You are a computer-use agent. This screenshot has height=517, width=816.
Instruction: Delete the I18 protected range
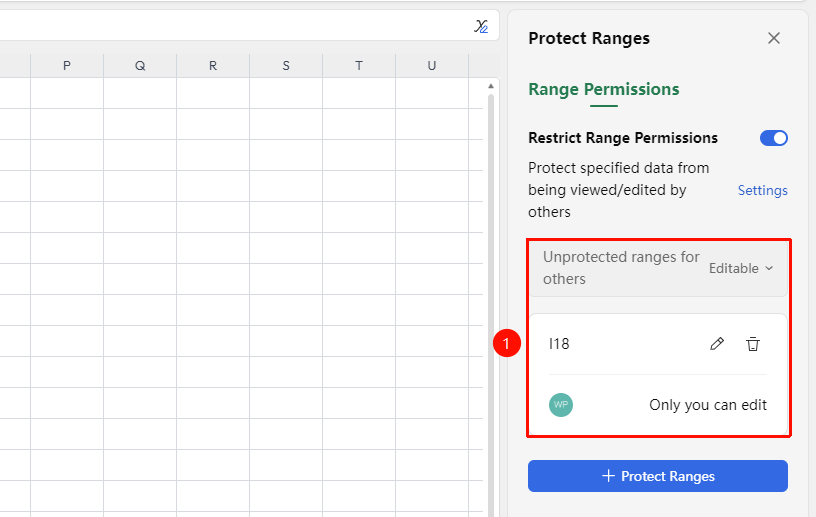tap(753, 344)
